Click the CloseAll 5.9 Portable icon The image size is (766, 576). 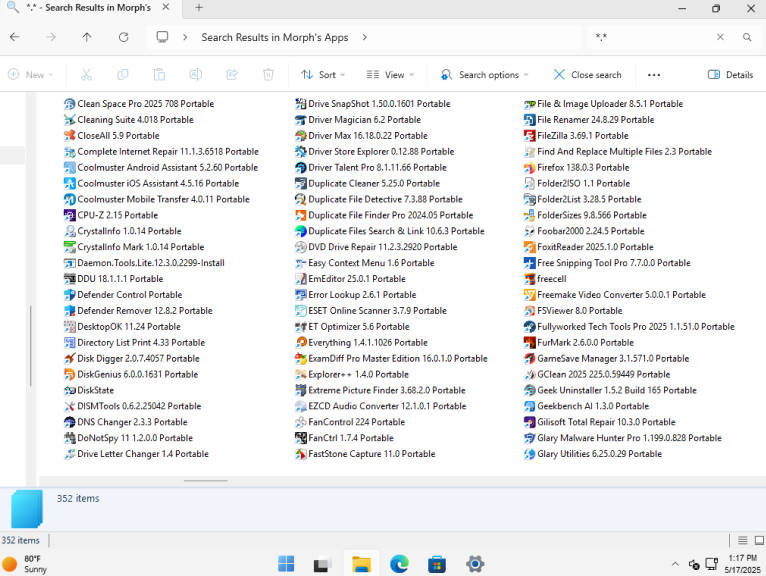pos(69,135)
